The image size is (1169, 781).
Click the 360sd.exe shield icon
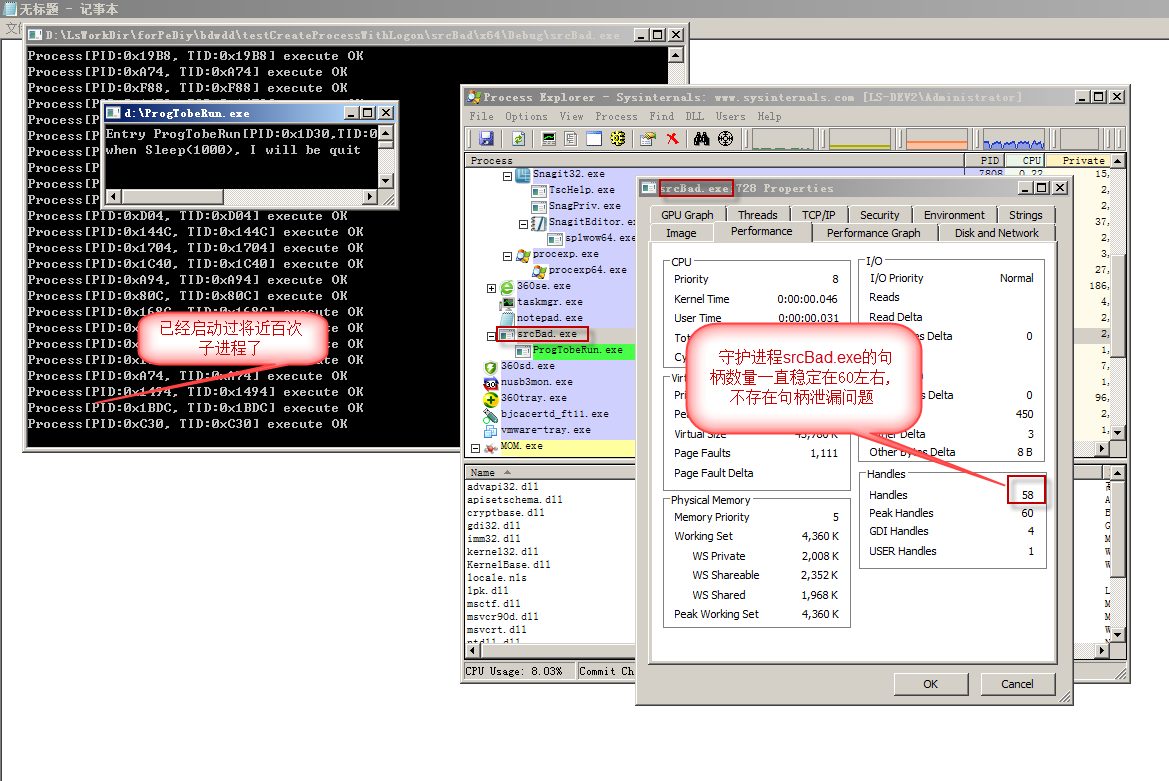[491, 367]
